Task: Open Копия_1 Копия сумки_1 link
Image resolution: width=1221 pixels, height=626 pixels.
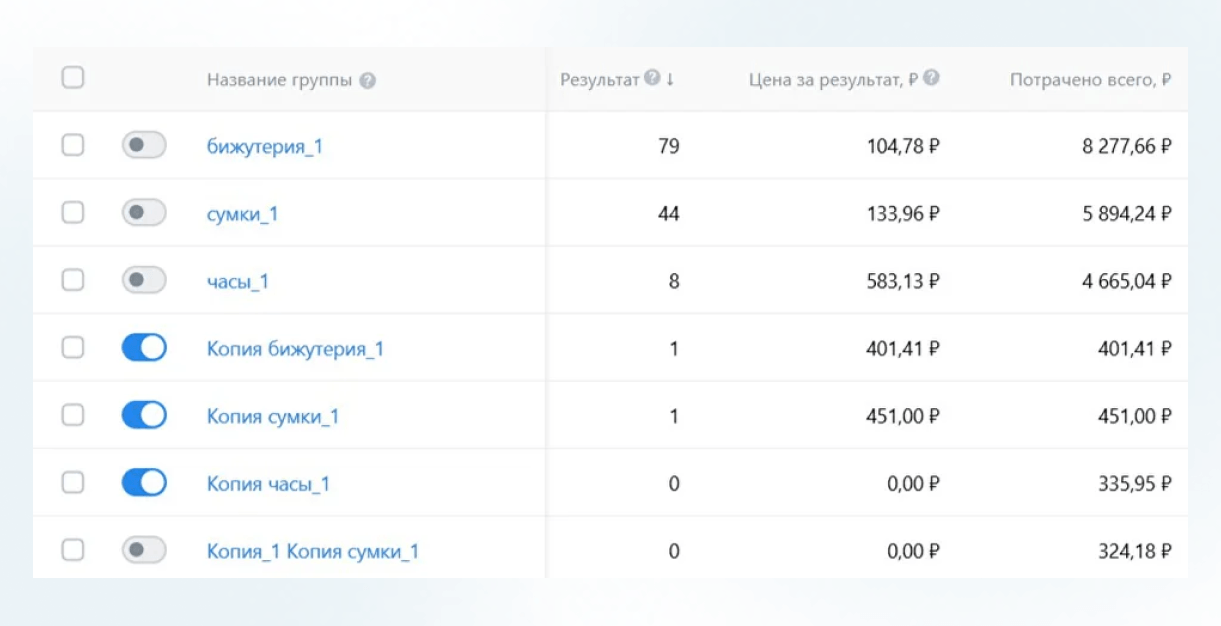Action: (312, 551)
